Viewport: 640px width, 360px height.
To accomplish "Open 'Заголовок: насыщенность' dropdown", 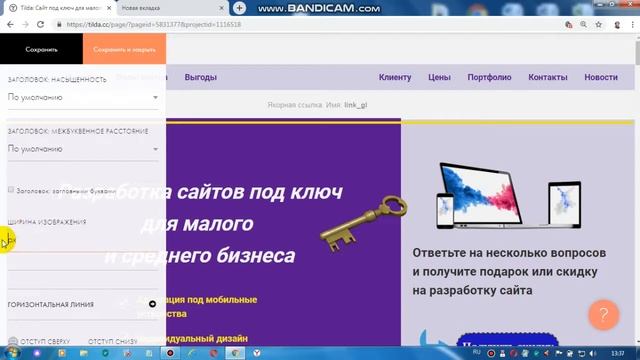I will coord(83,97).
